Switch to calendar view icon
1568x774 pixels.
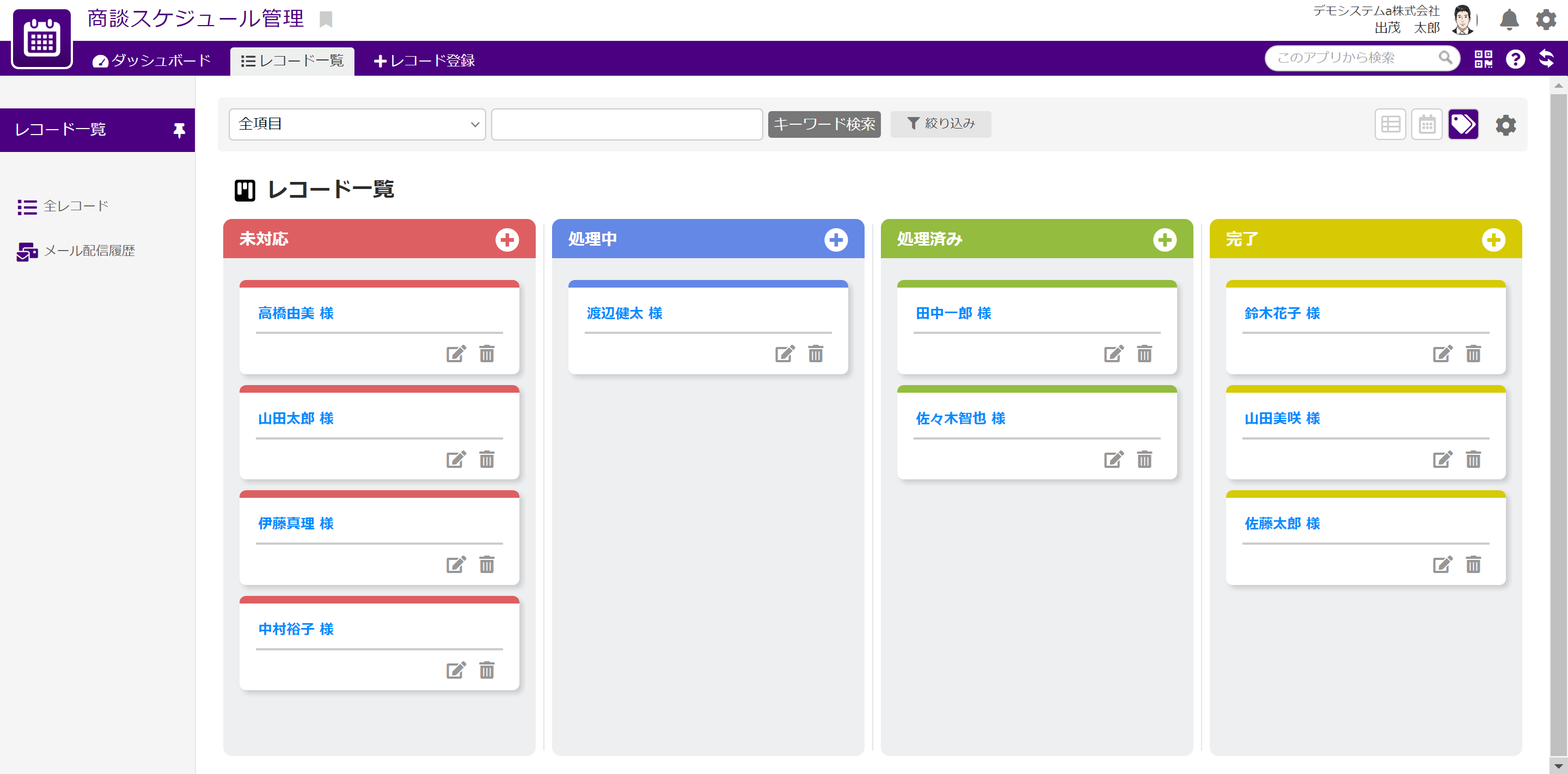[1427, 124]
